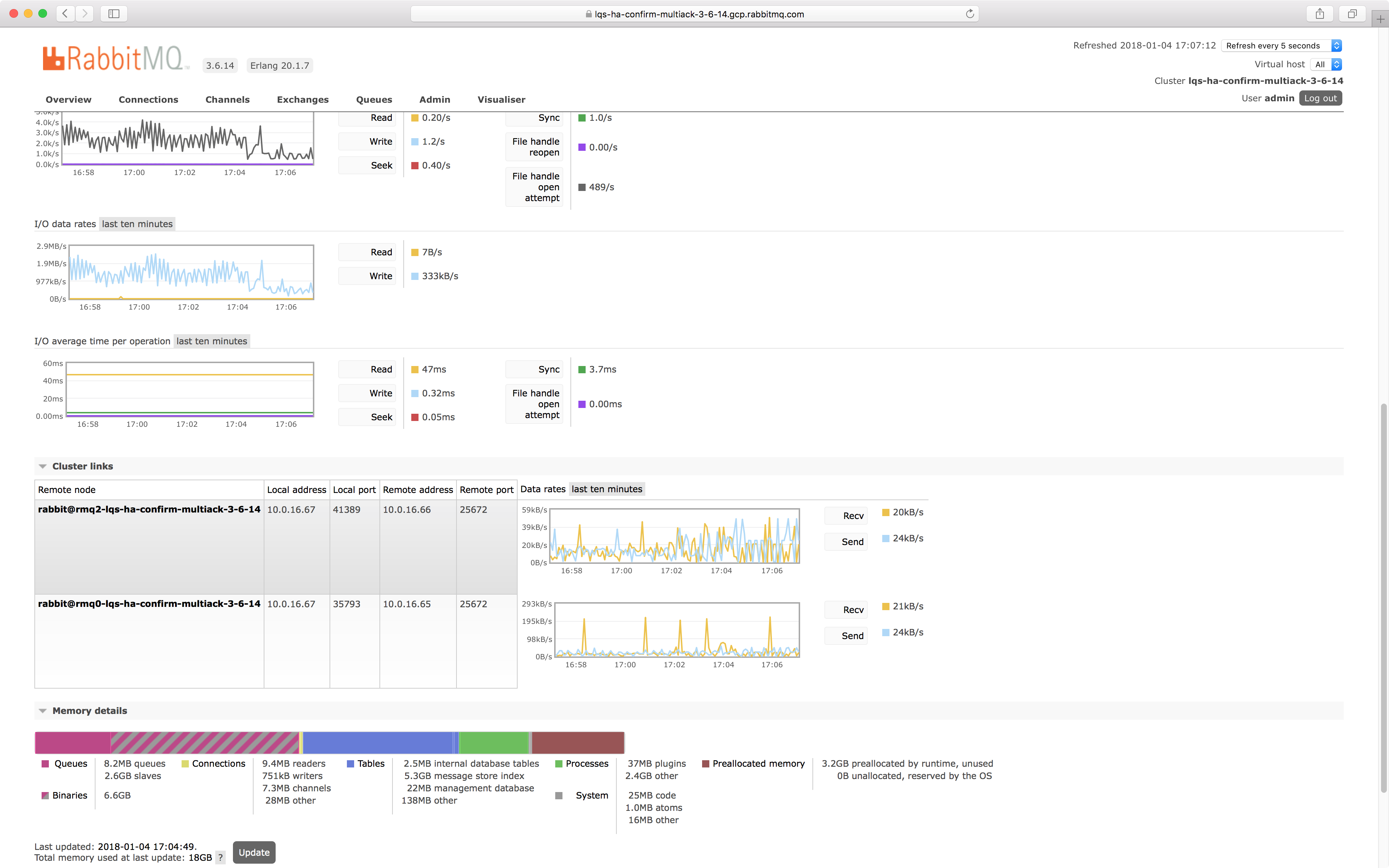Open the Queues tab
This screenshot has width=1389, height=868.
(374, 99)
